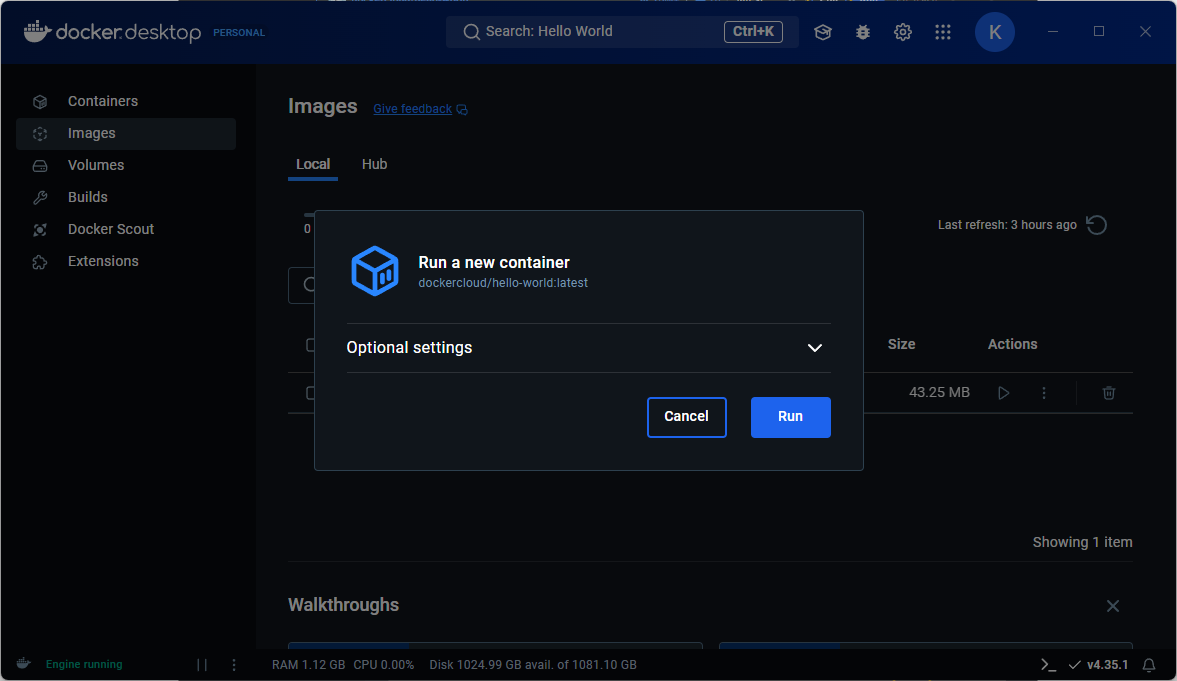Open notifications bell in status bar
Screen dimensions: 1177x681
tap(1148, 665)
